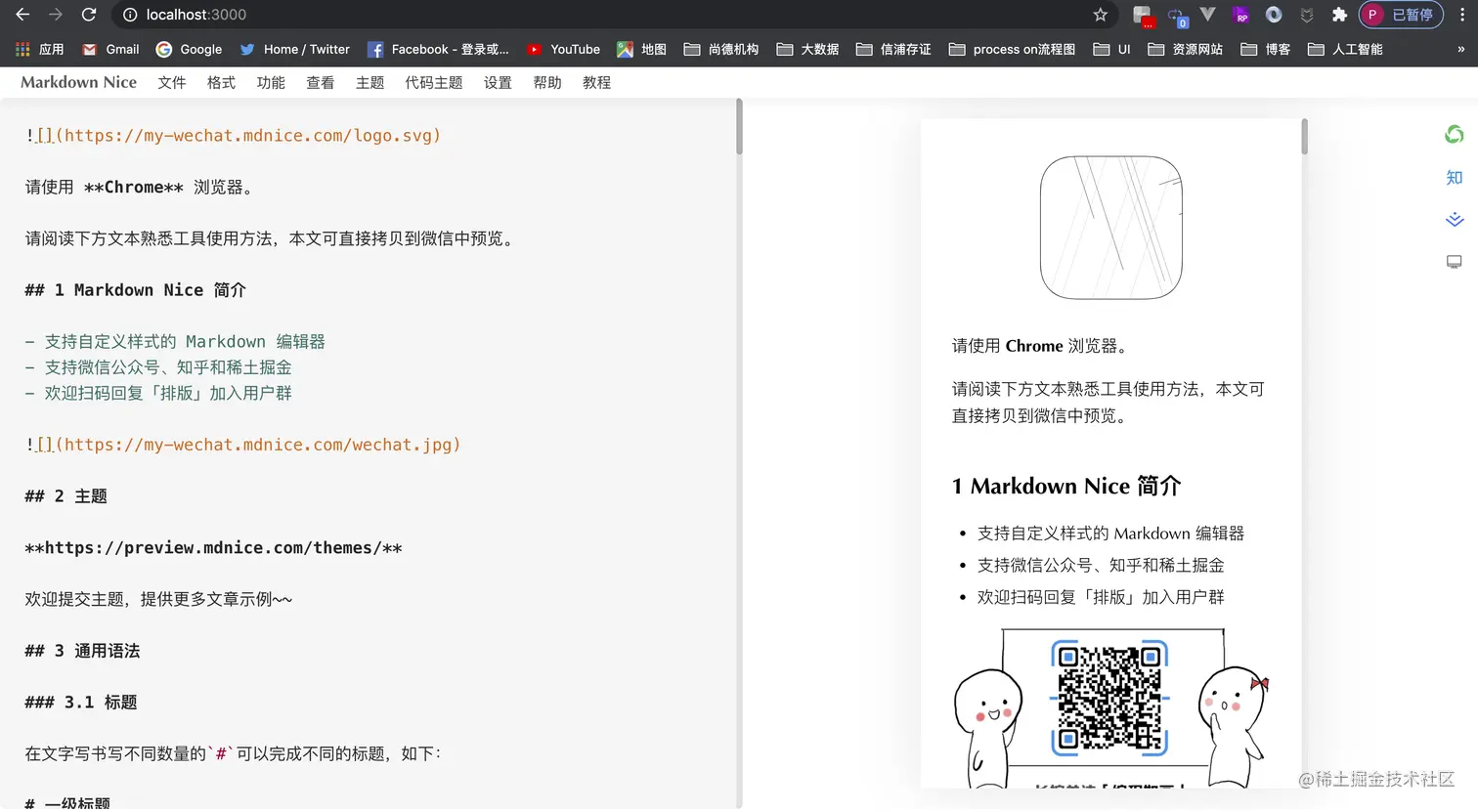Open the sync extension with 0 badge
The width and height of the screenshot is (1478, 812).
pos(1176,16)
